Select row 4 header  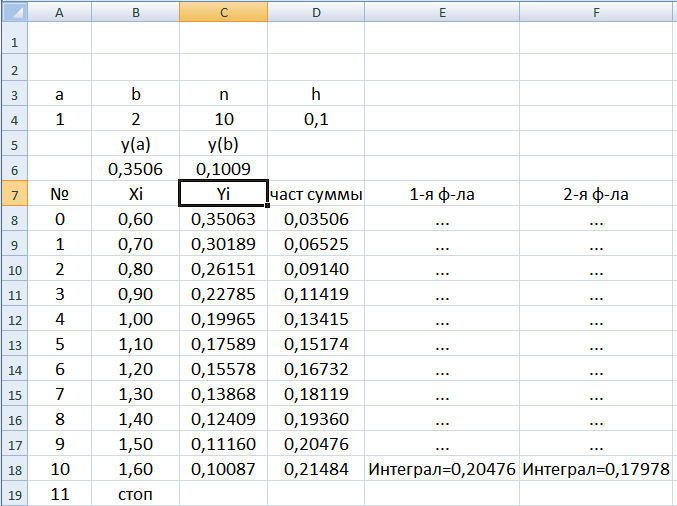pyautogui.click(x=15, y=119)
